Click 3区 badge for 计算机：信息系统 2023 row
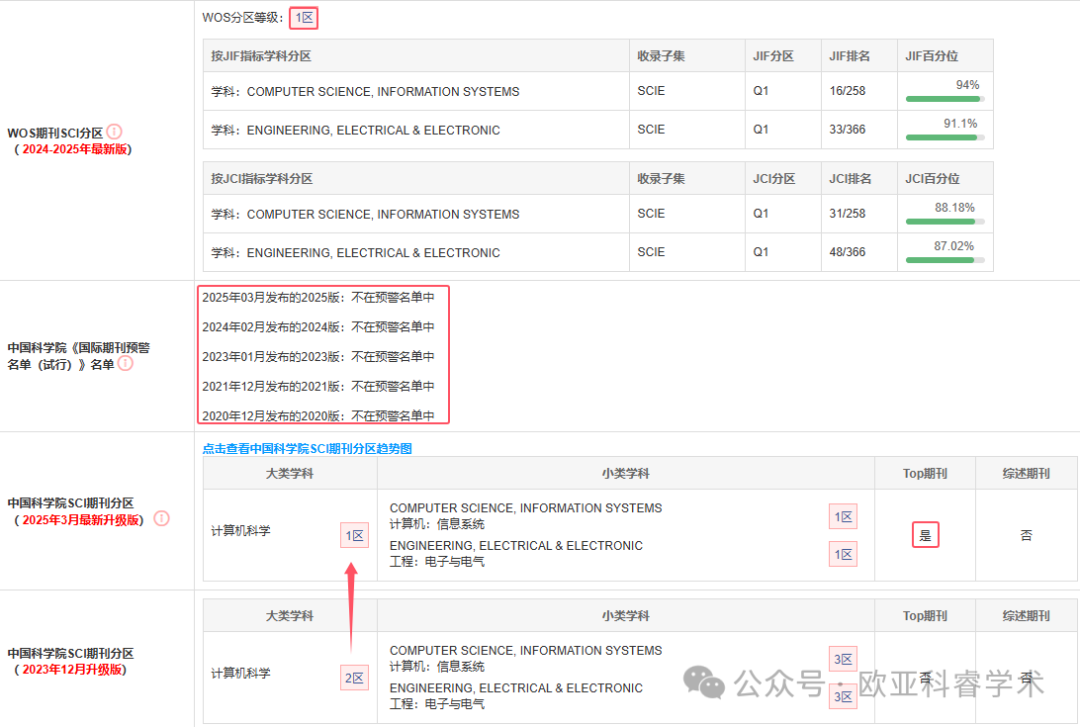Viewport: 1080px width, 727px height. pos(843,659)
